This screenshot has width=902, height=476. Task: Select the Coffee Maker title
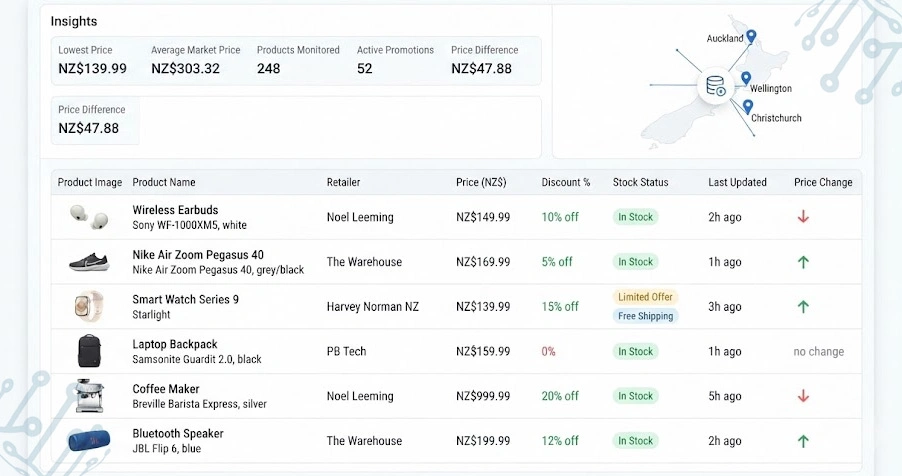point(166,389)
